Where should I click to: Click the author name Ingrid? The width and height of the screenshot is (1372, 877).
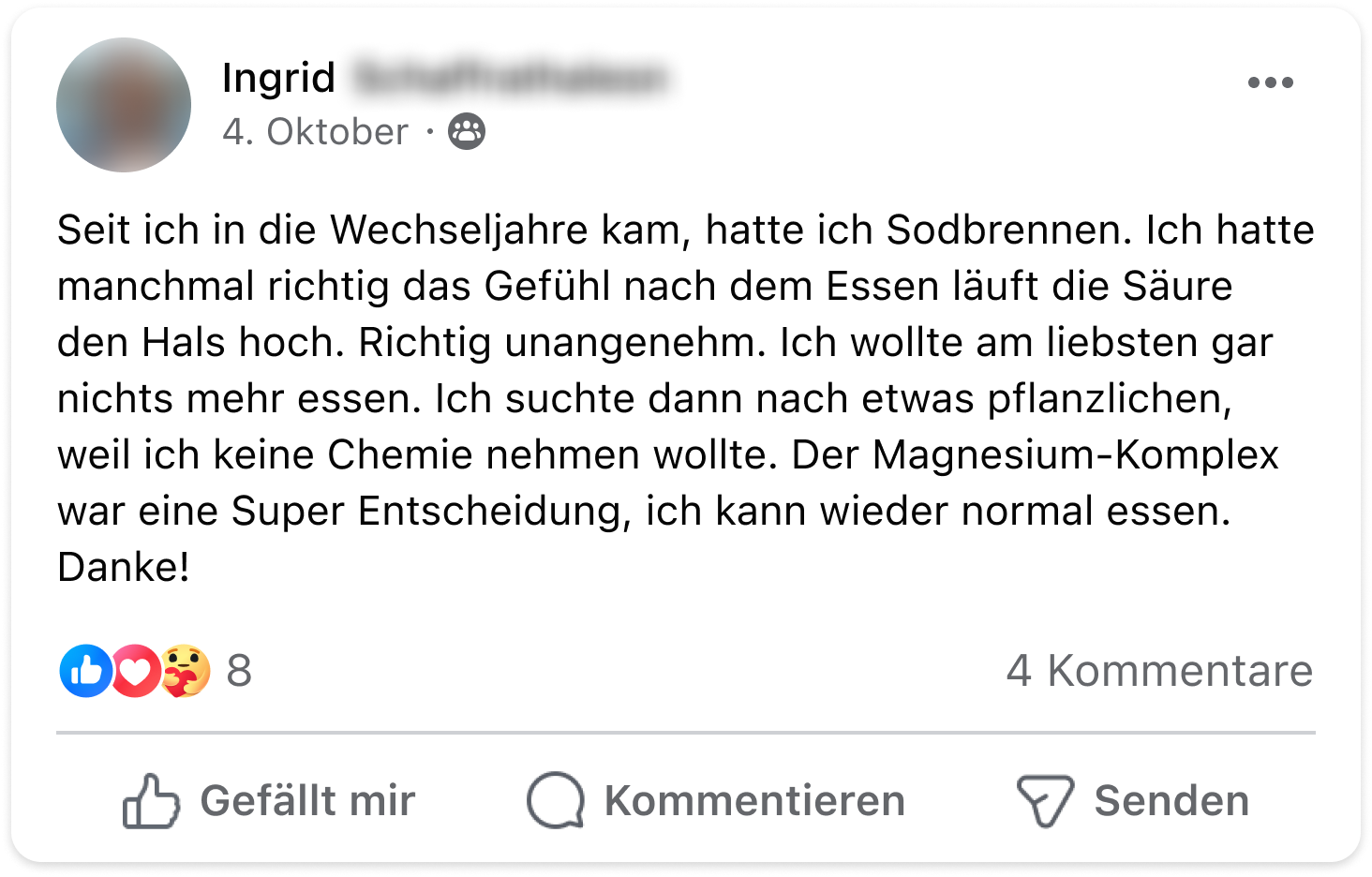[278, 77]
